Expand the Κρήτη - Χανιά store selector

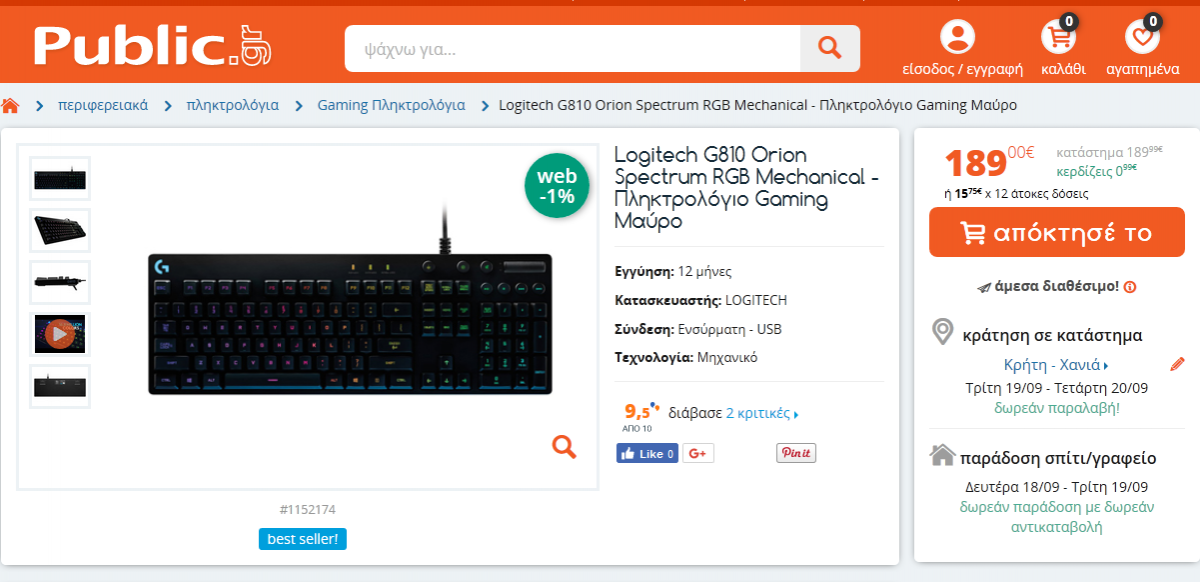1056,364
